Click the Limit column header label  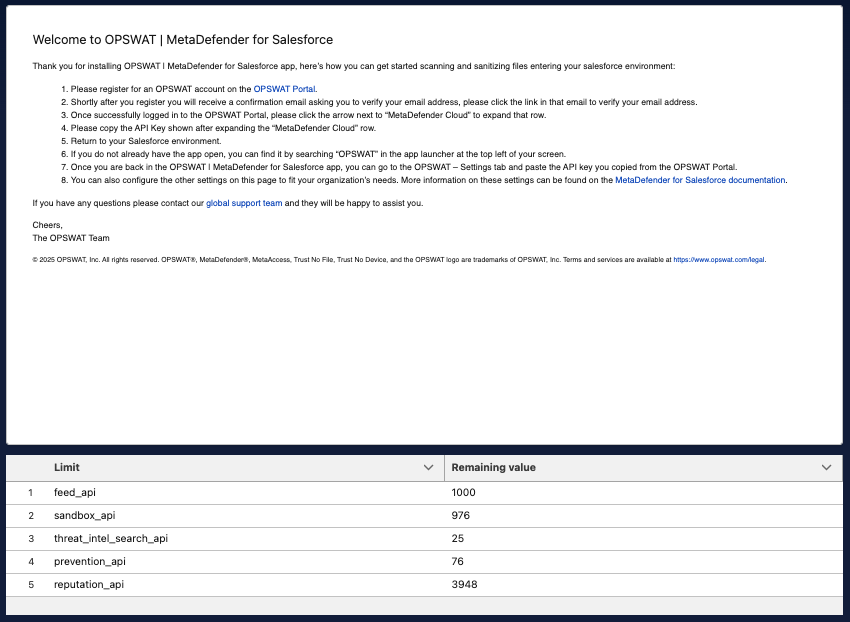67,467
